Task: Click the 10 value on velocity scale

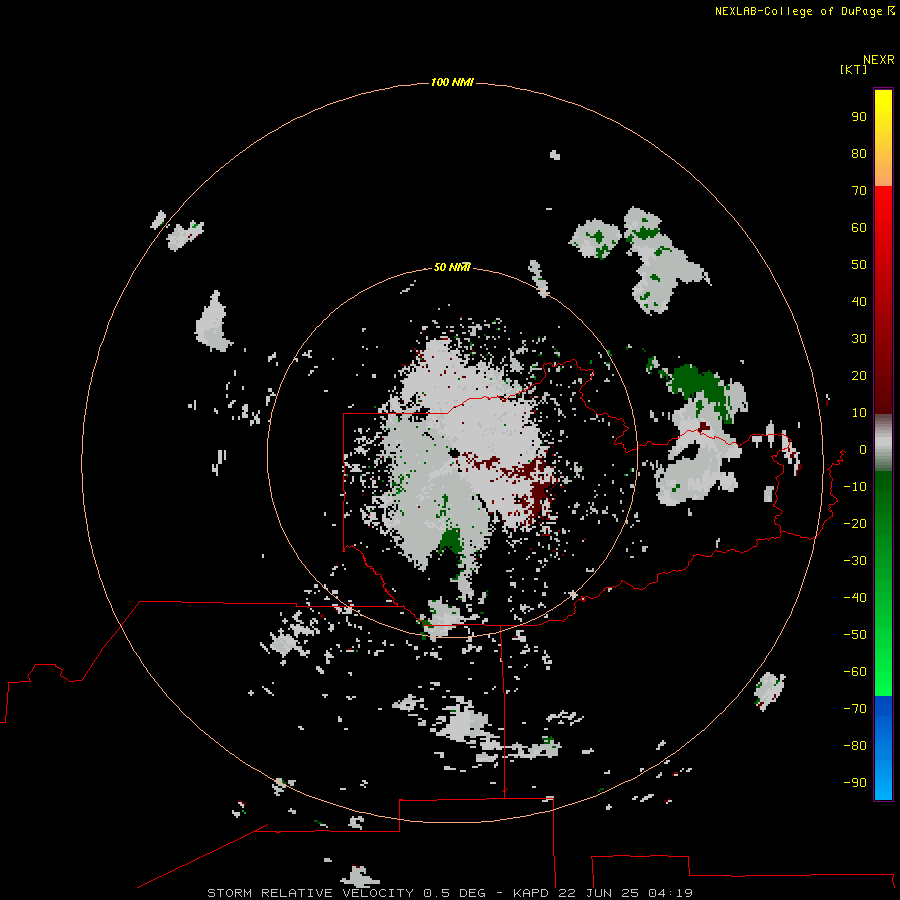Action: point(859,413)
